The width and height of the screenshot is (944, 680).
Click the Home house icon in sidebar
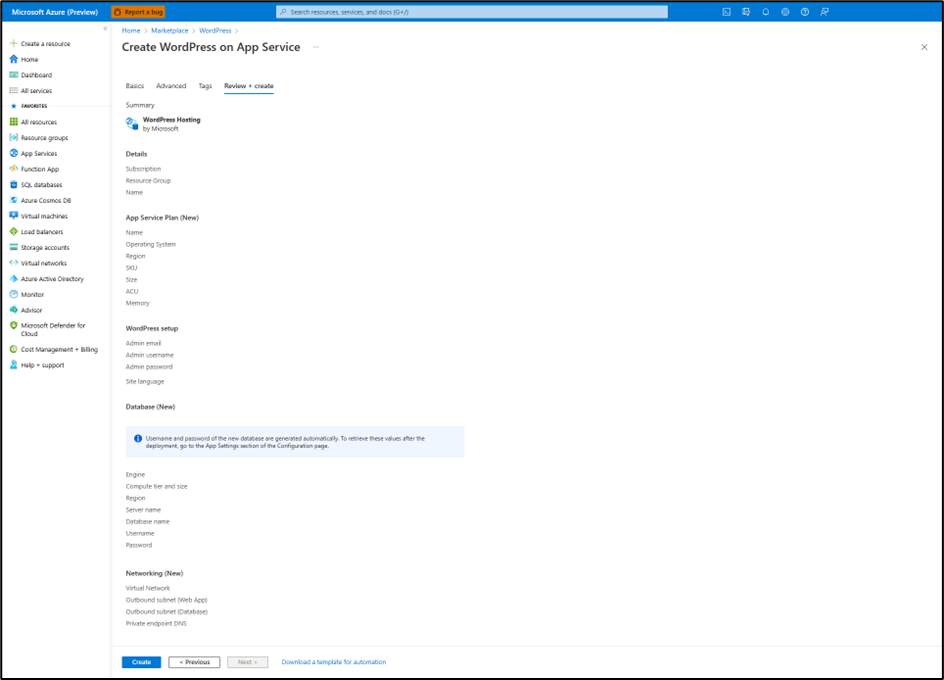pyautogui.click(x=14, y=59)
